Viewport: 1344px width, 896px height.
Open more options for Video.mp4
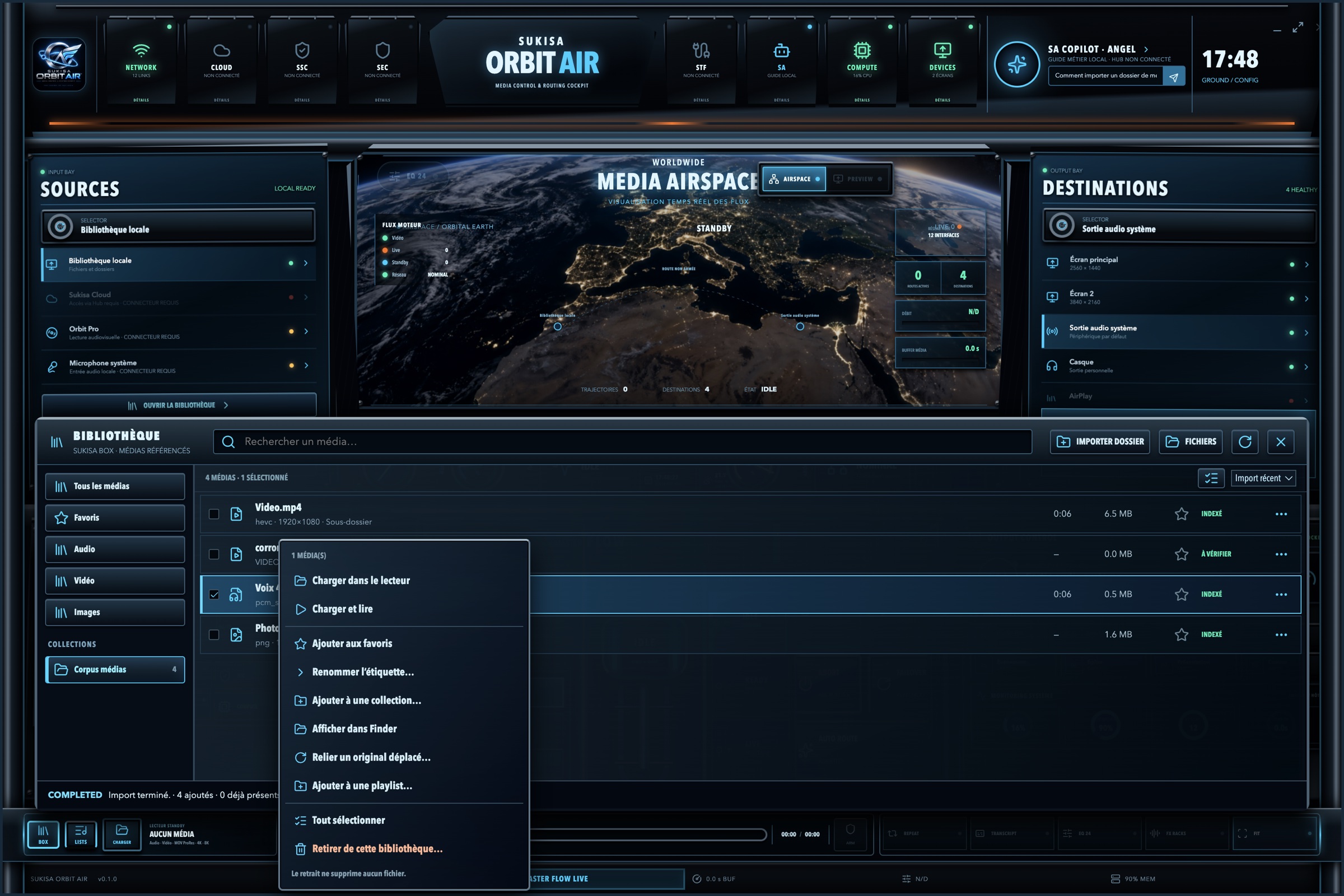click(x=1281, y=514)
